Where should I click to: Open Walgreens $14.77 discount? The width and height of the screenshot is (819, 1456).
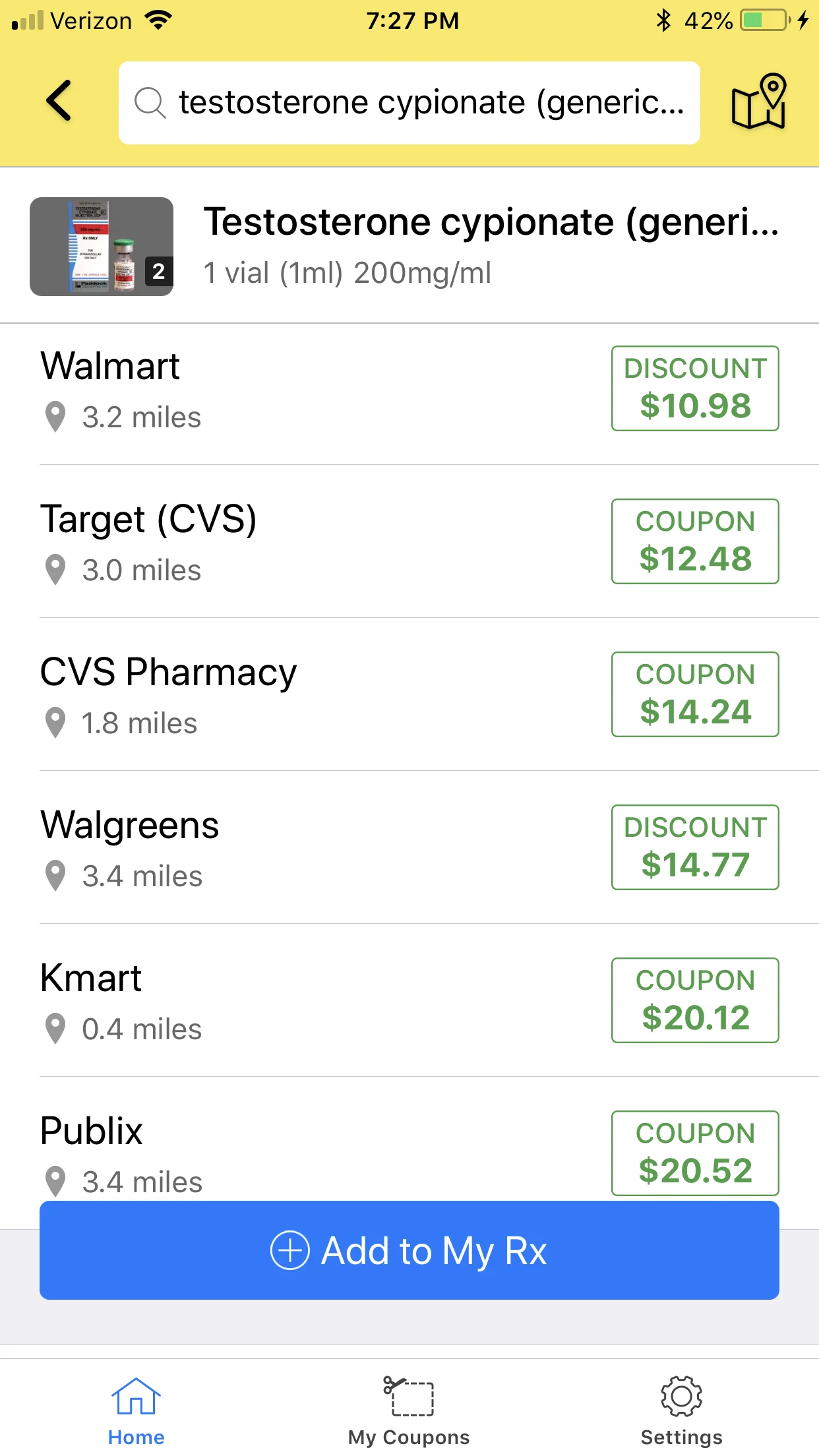click(695, 847)
